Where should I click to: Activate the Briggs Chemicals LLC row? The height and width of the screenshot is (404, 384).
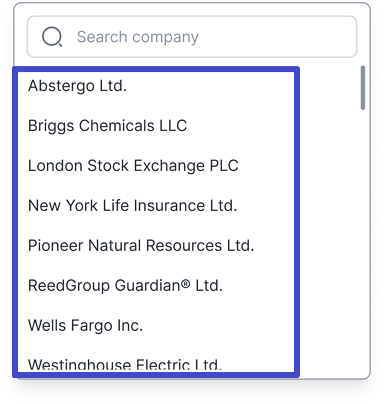point(156,126)
